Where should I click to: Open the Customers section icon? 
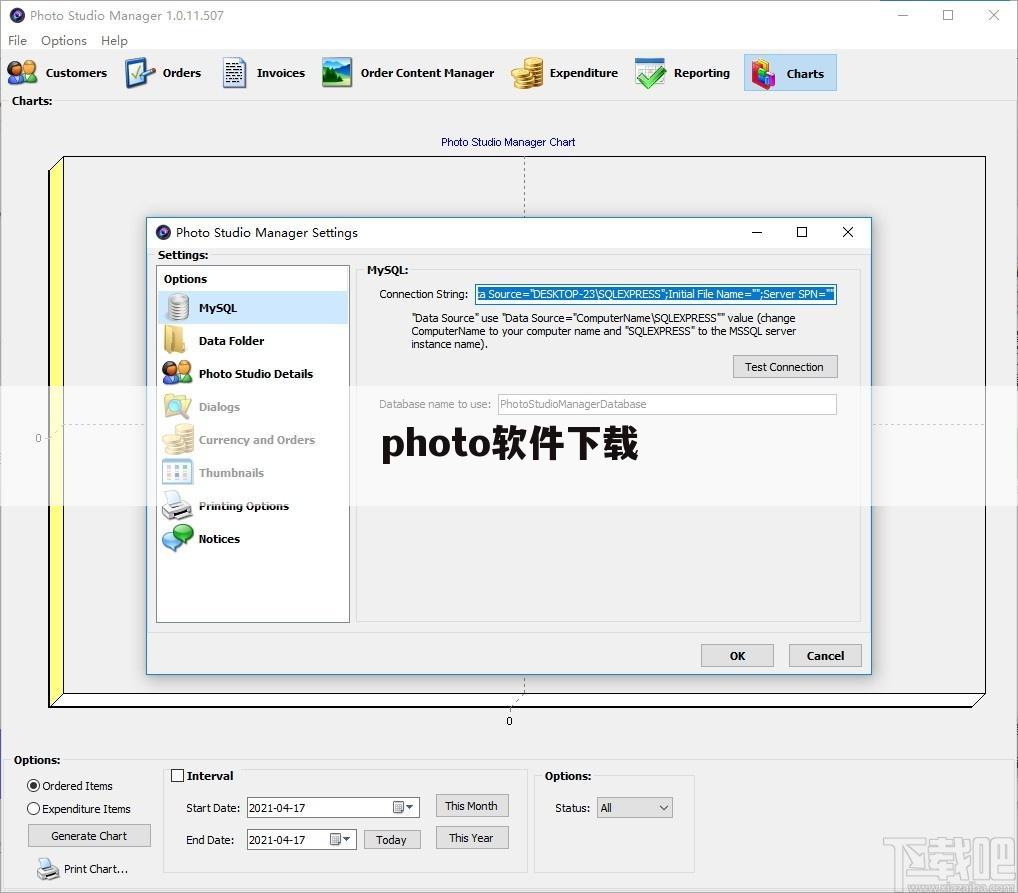point(22,73)
